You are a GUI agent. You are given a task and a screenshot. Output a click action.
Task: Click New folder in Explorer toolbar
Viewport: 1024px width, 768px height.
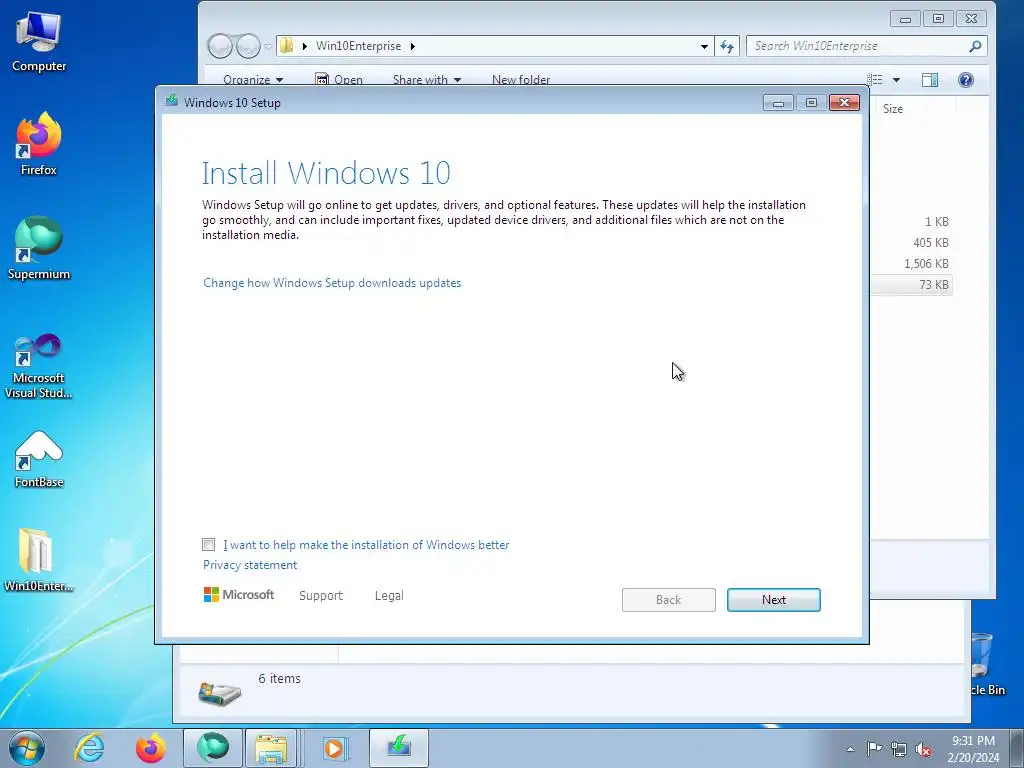pos(520,80)
